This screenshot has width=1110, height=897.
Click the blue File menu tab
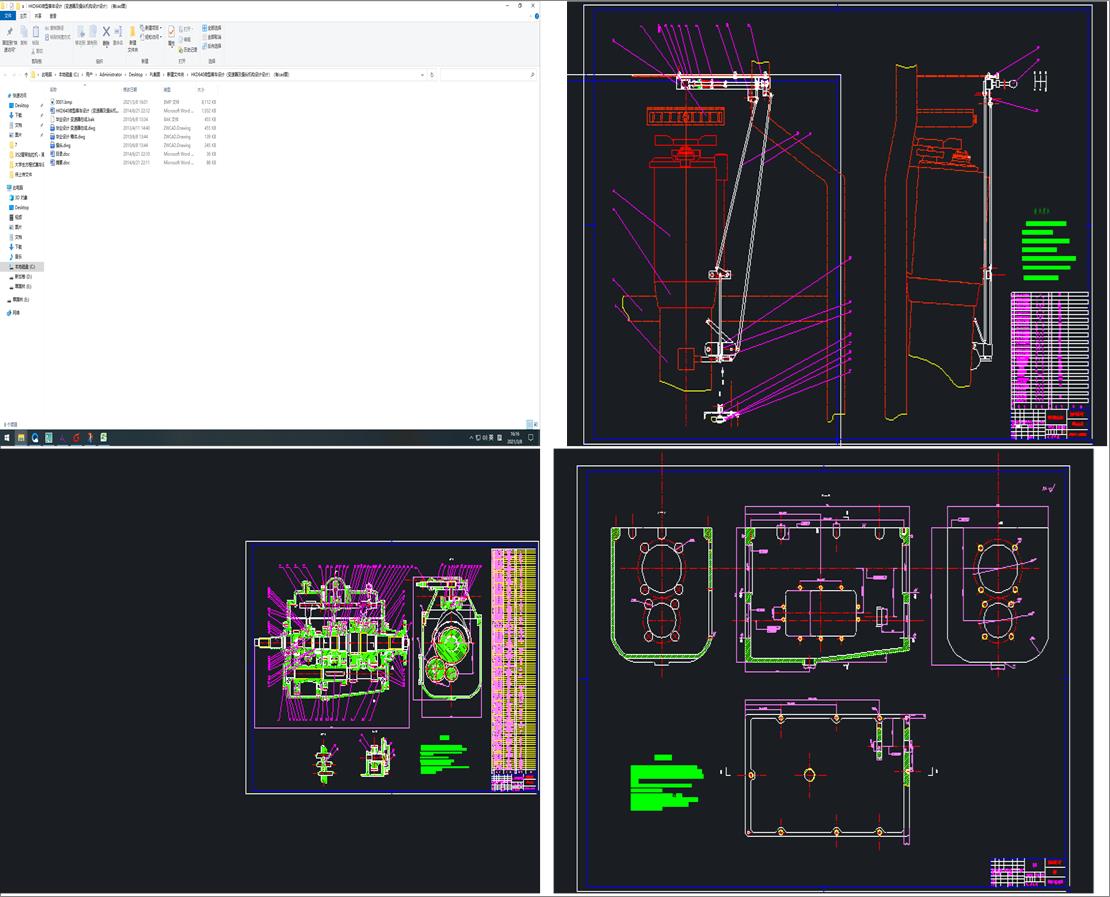(x=9, y=16)
